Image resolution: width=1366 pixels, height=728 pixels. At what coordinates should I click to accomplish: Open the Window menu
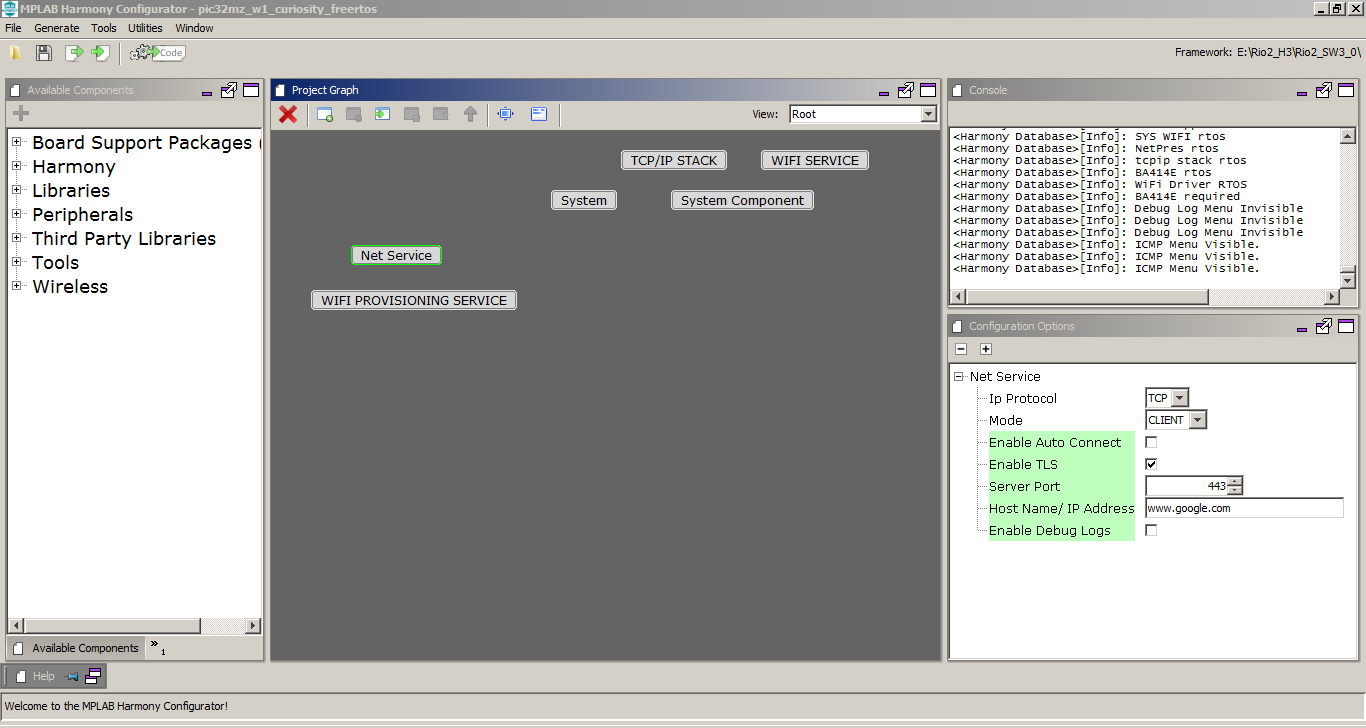pos(194,28)
